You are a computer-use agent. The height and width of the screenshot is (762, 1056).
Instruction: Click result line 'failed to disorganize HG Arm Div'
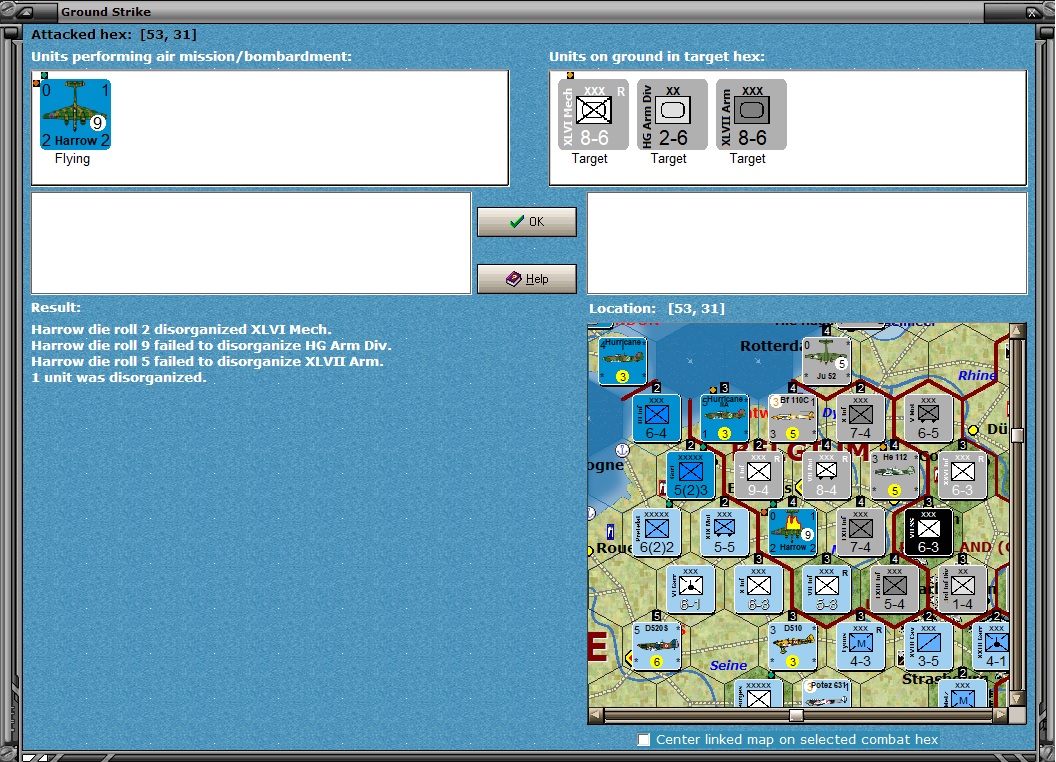click(x=211, y=346)
